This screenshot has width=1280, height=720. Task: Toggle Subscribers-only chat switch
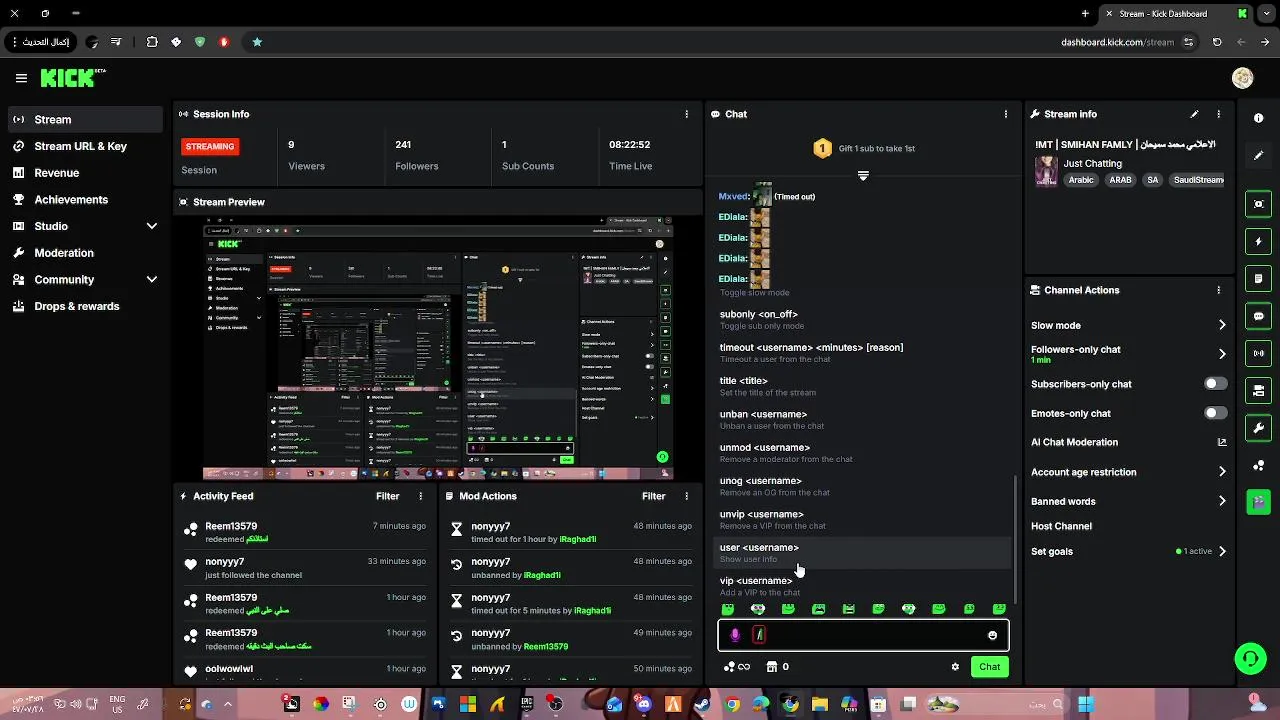[x=1215, y=384]
